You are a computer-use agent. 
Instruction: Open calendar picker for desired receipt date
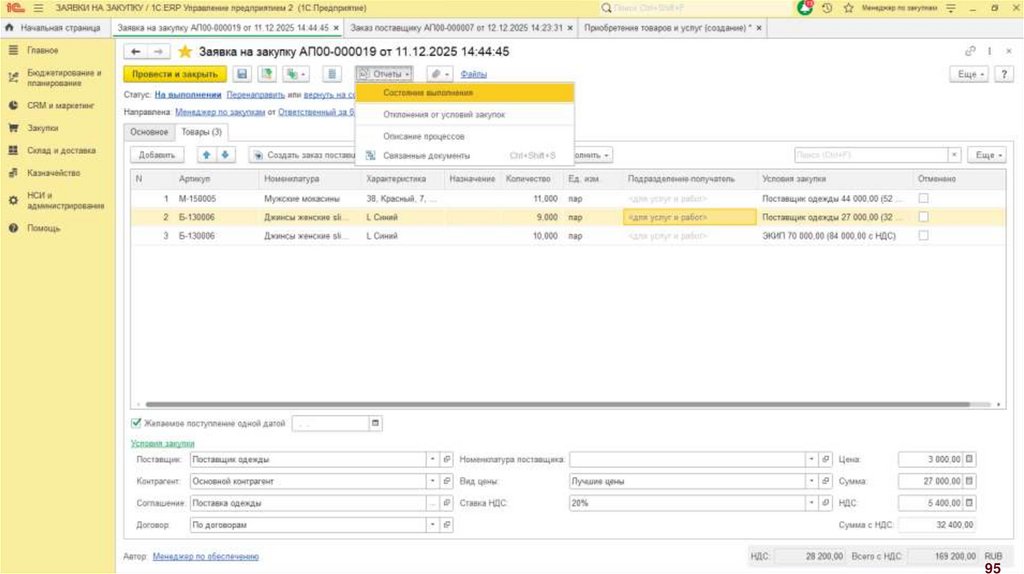375,424
